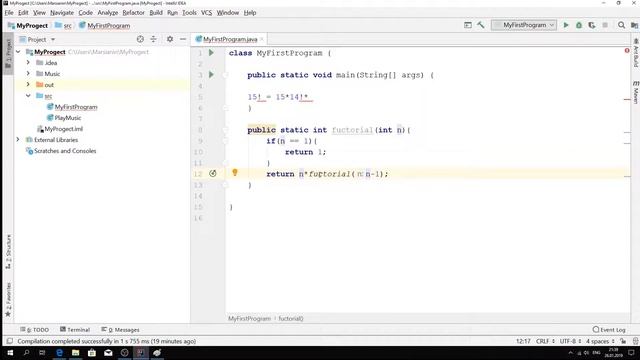Expand the .idea folder
The image size is (640, 360).
pyautogui.click(x=28, y=62)
